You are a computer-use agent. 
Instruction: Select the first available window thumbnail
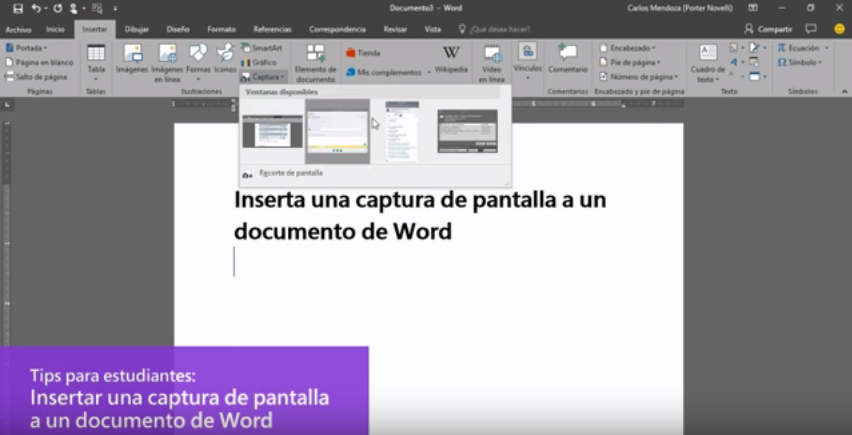272,131
